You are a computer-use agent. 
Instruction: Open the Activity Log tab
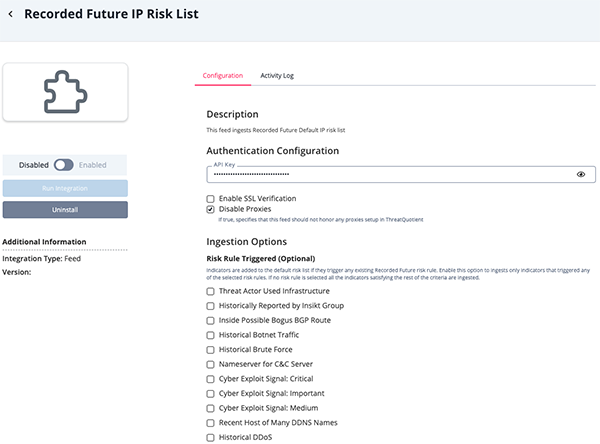click(277, 76)
